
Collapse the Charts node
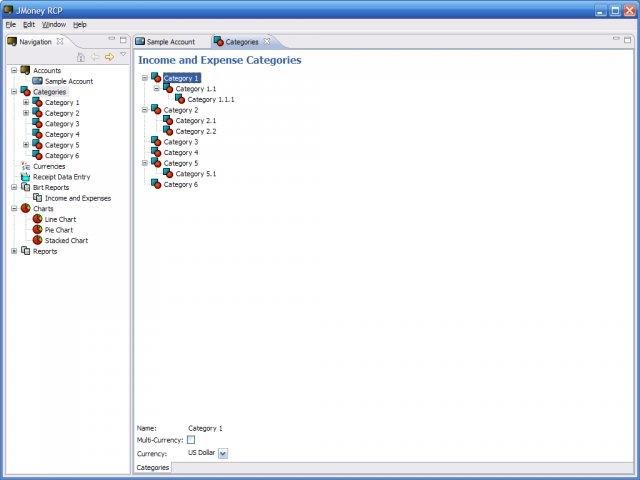click(14, 208)
